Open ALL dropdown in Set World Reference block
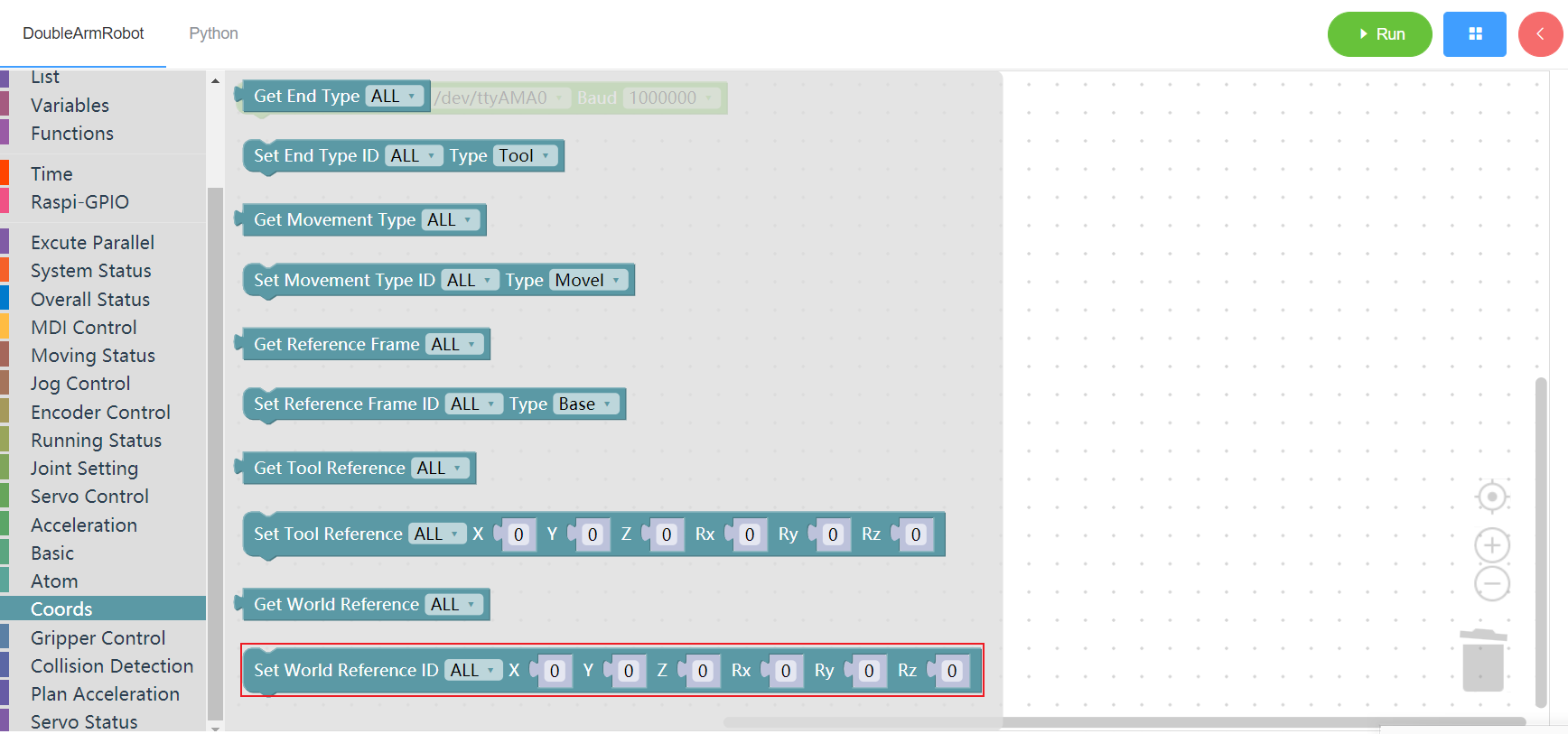Viewport: 1568px width, 734px height. point(474,670)
